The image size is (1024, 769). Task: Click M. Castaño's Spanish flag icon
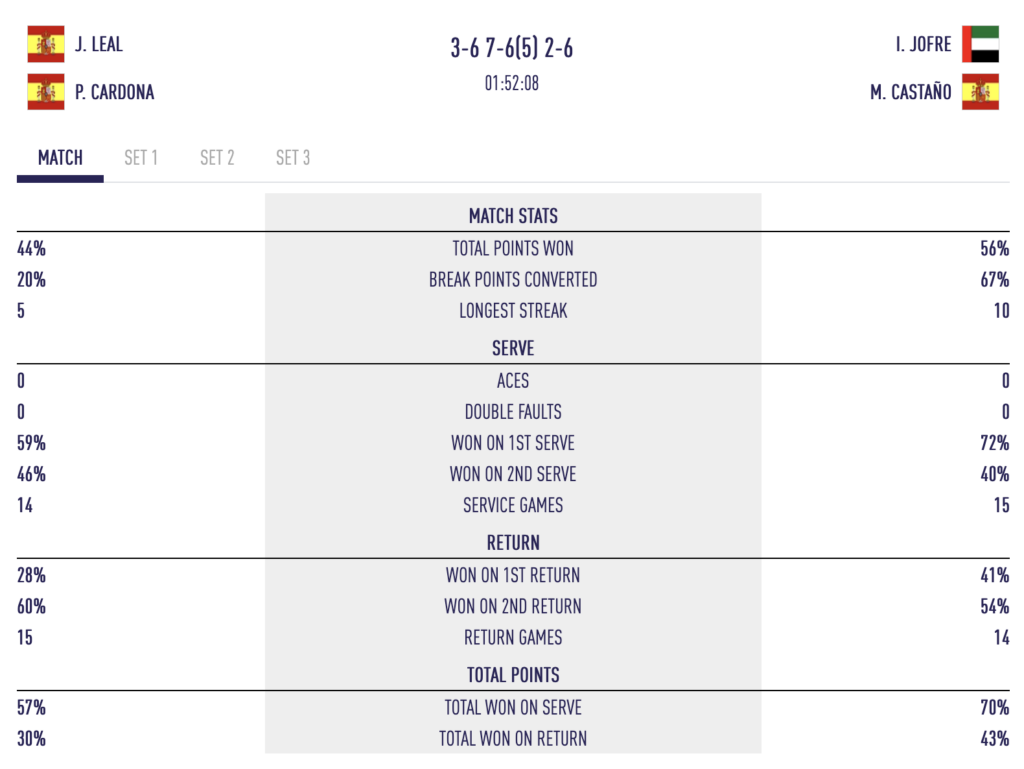click(x=980, y=92)
